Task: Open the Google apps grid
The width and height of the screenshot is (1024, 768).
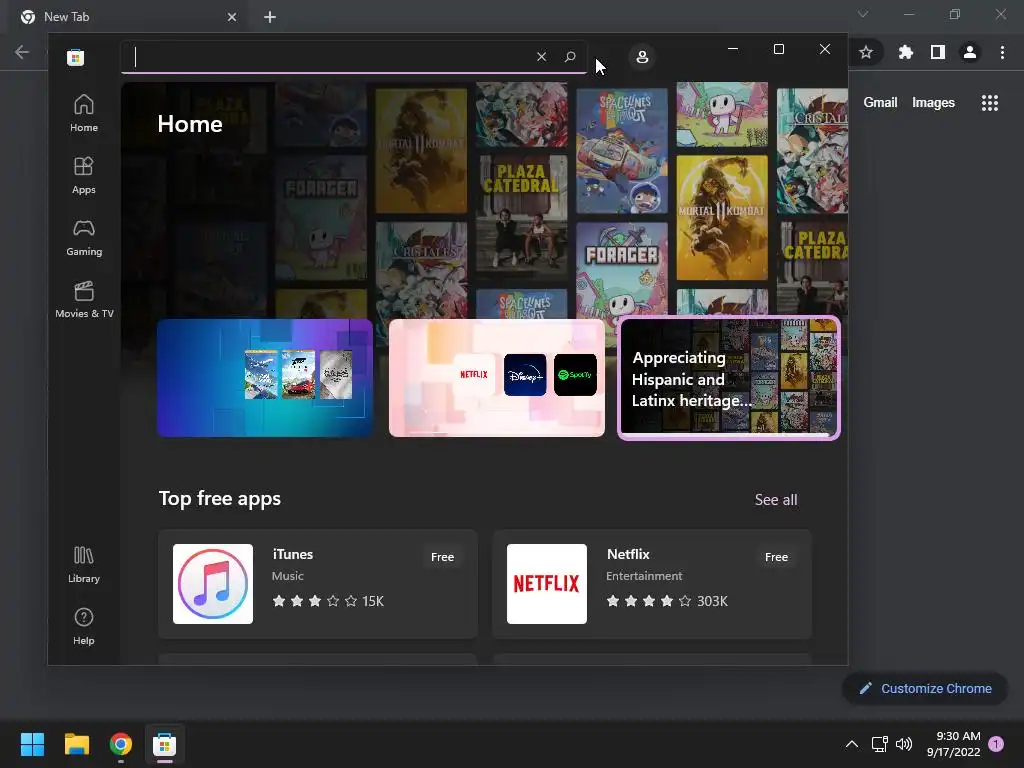Action: pyautogui.click(x=990, y=103)
